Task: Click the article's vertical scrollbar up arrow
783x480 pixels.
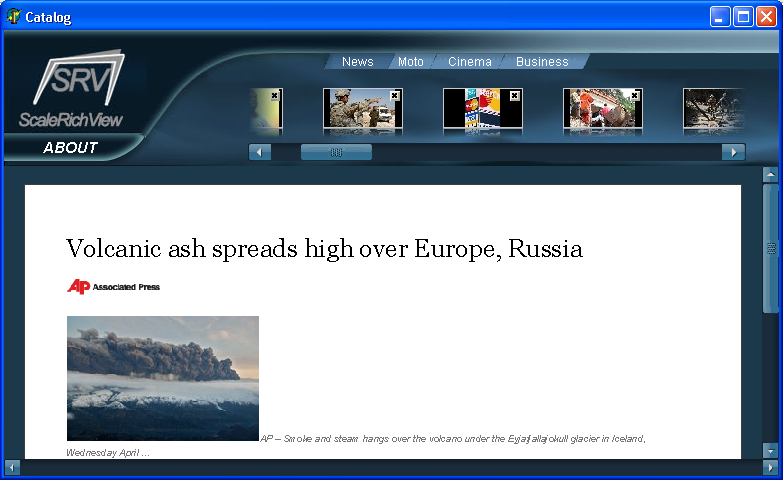Action: click(x=770, y=175)
